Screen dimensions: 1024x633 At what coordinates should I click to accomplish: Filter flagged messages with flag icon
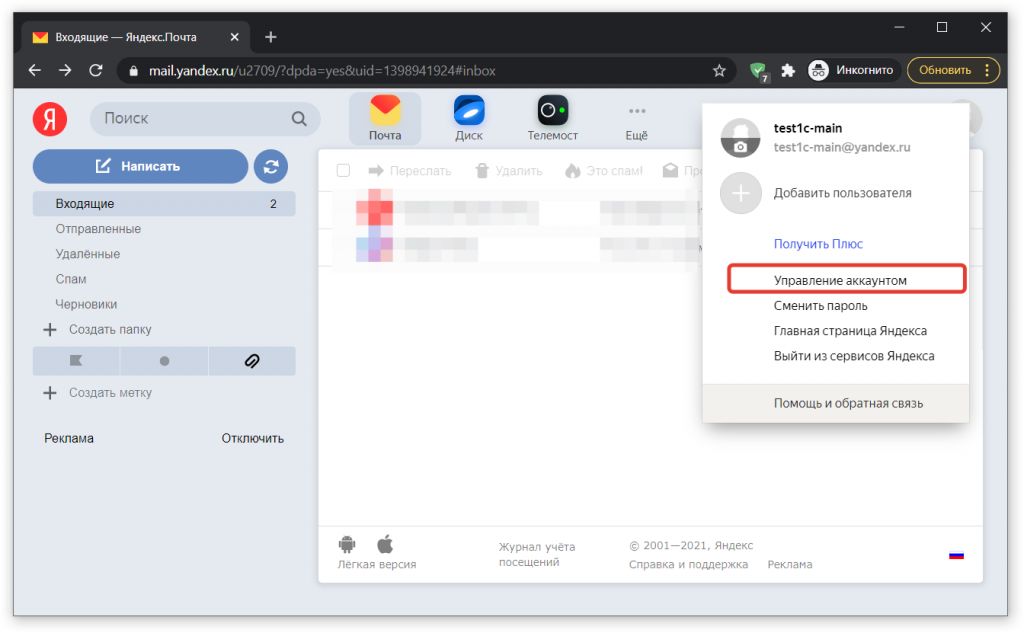tap(76, 361)
